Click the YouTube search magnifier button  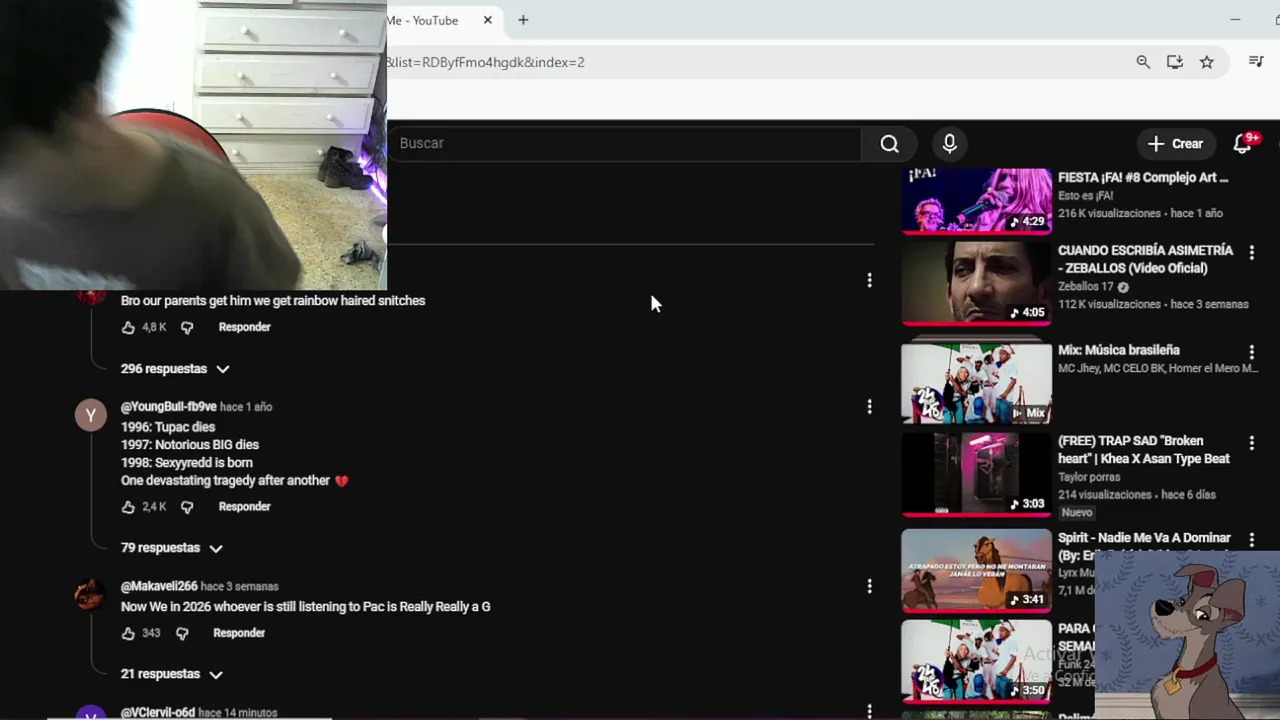tap(889, 144)
